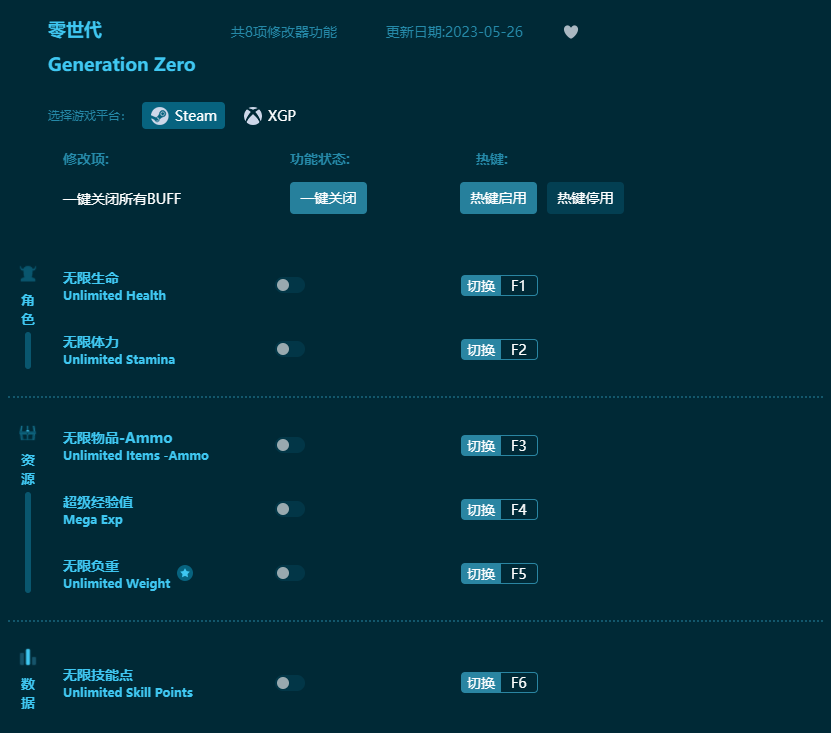831x733 pixels.
Task: Select the 资源 category label
Action: pos(27,470)
